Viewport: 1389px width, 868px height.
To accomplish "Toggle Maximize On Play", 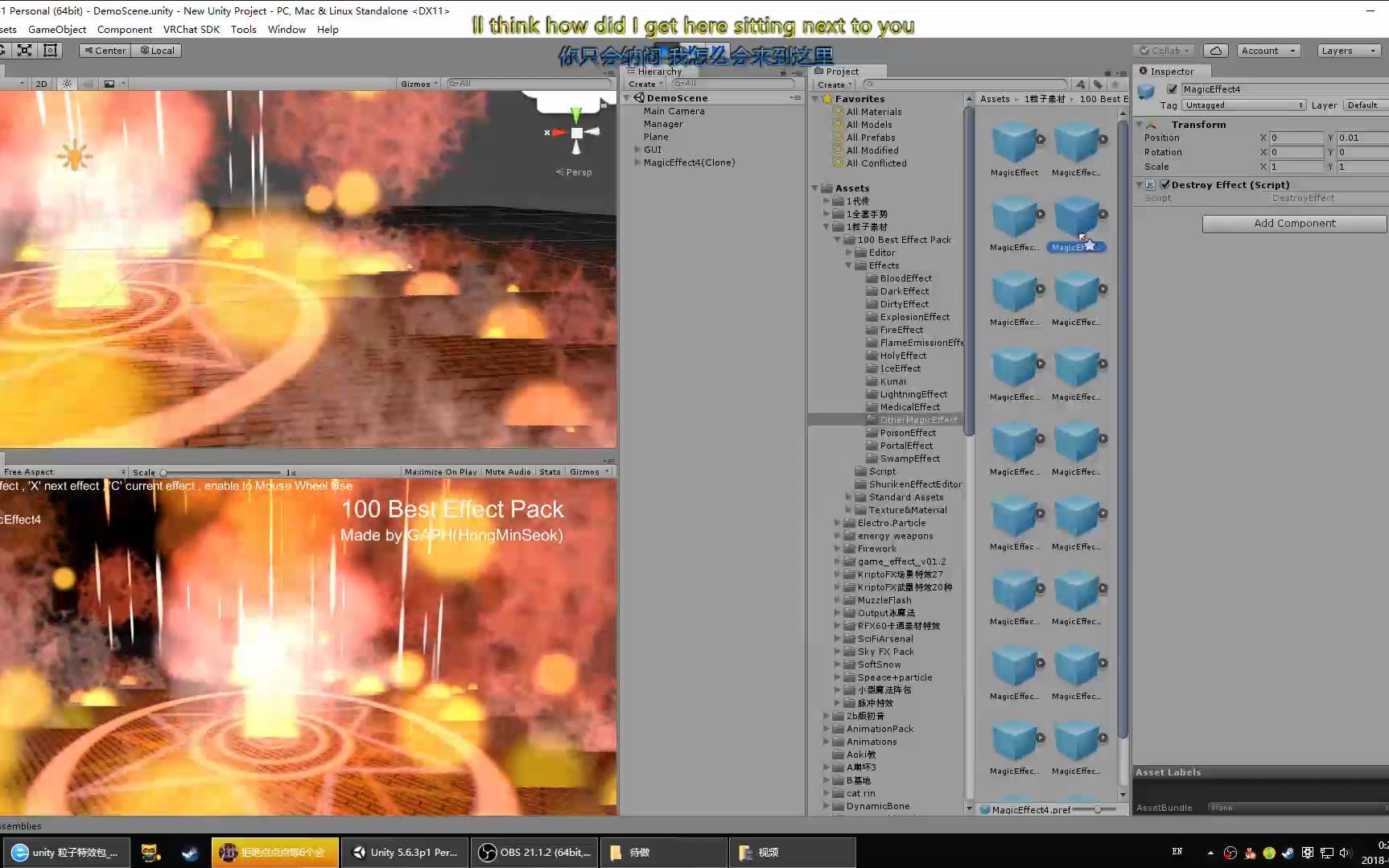I will [x=440, y=472].
